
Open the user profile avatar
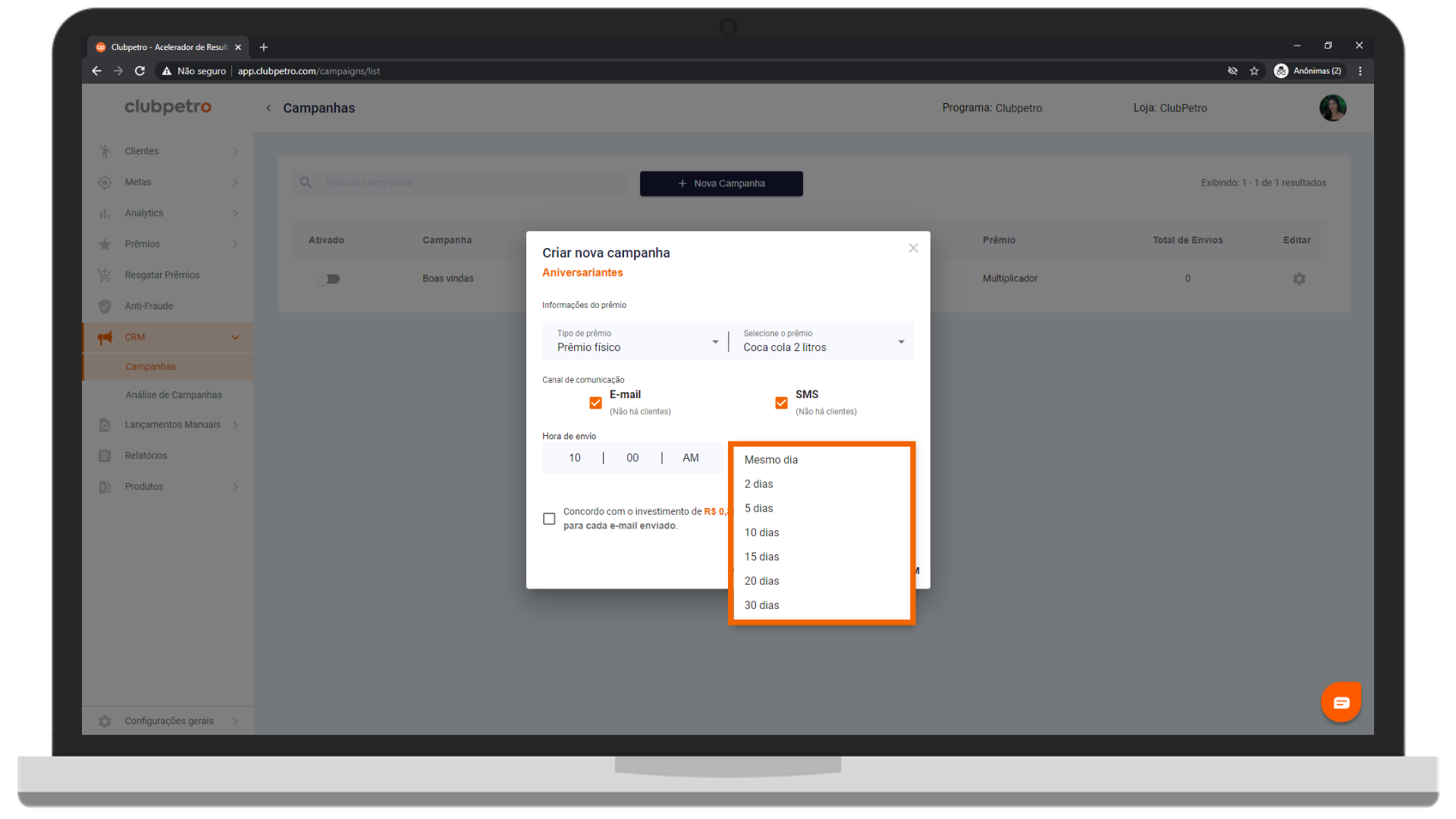pyautogui.click(x=1332, y=108)
